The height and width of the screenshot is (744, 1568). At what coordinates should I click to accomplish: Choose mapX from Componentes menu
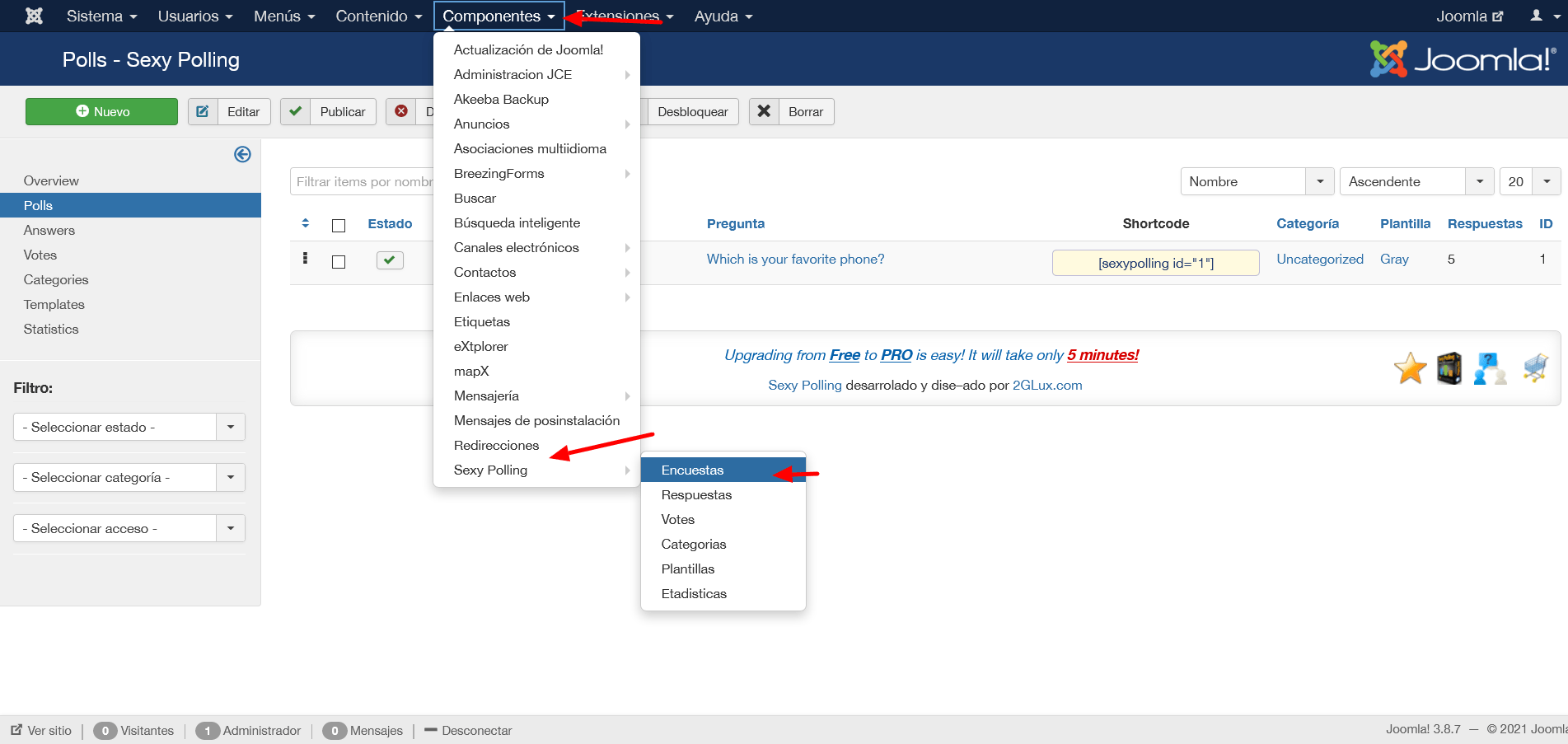(x=537, y=371)
